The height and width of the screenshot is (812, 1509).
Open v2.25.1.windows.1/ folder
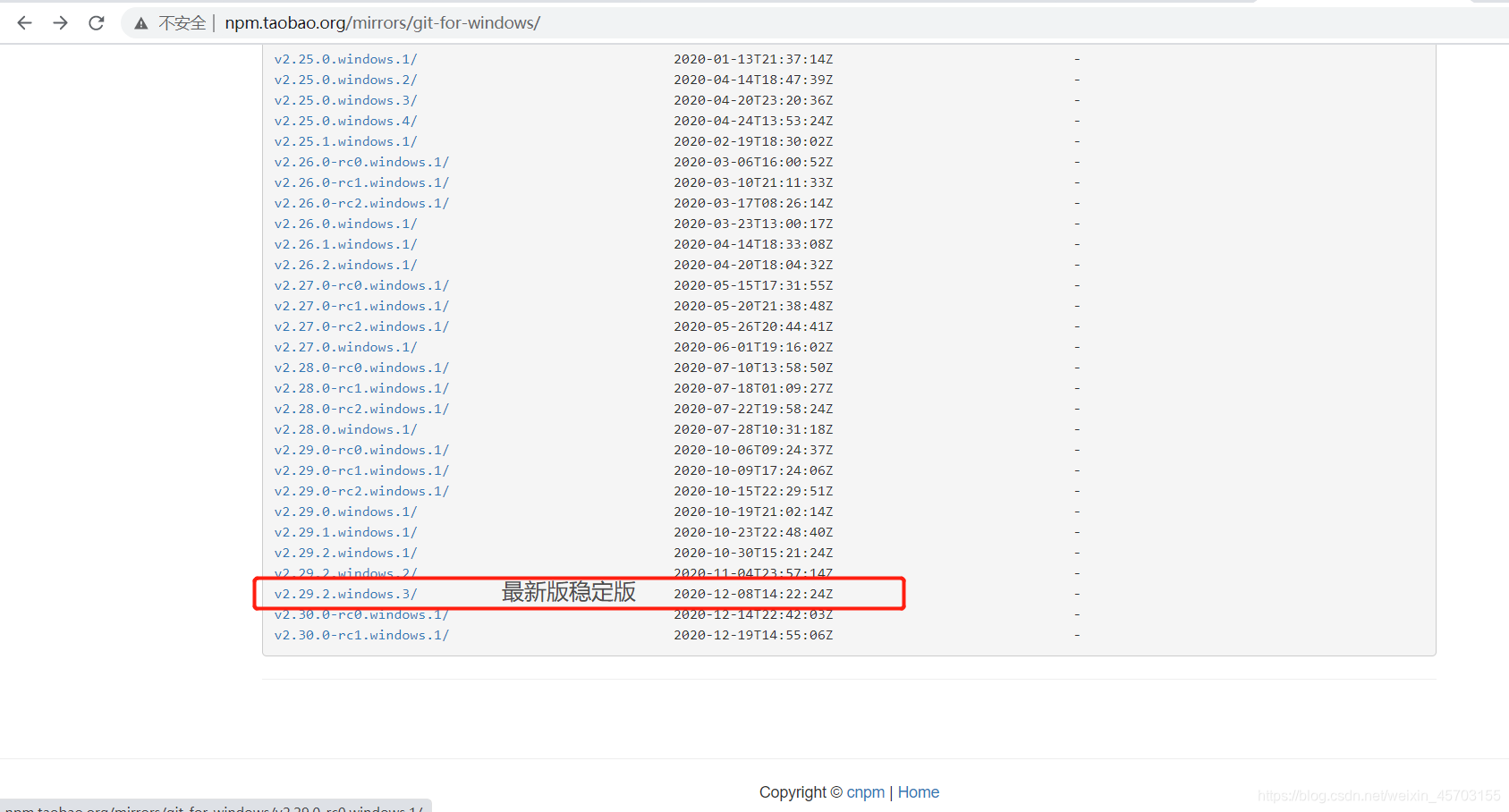pos(345,141)
